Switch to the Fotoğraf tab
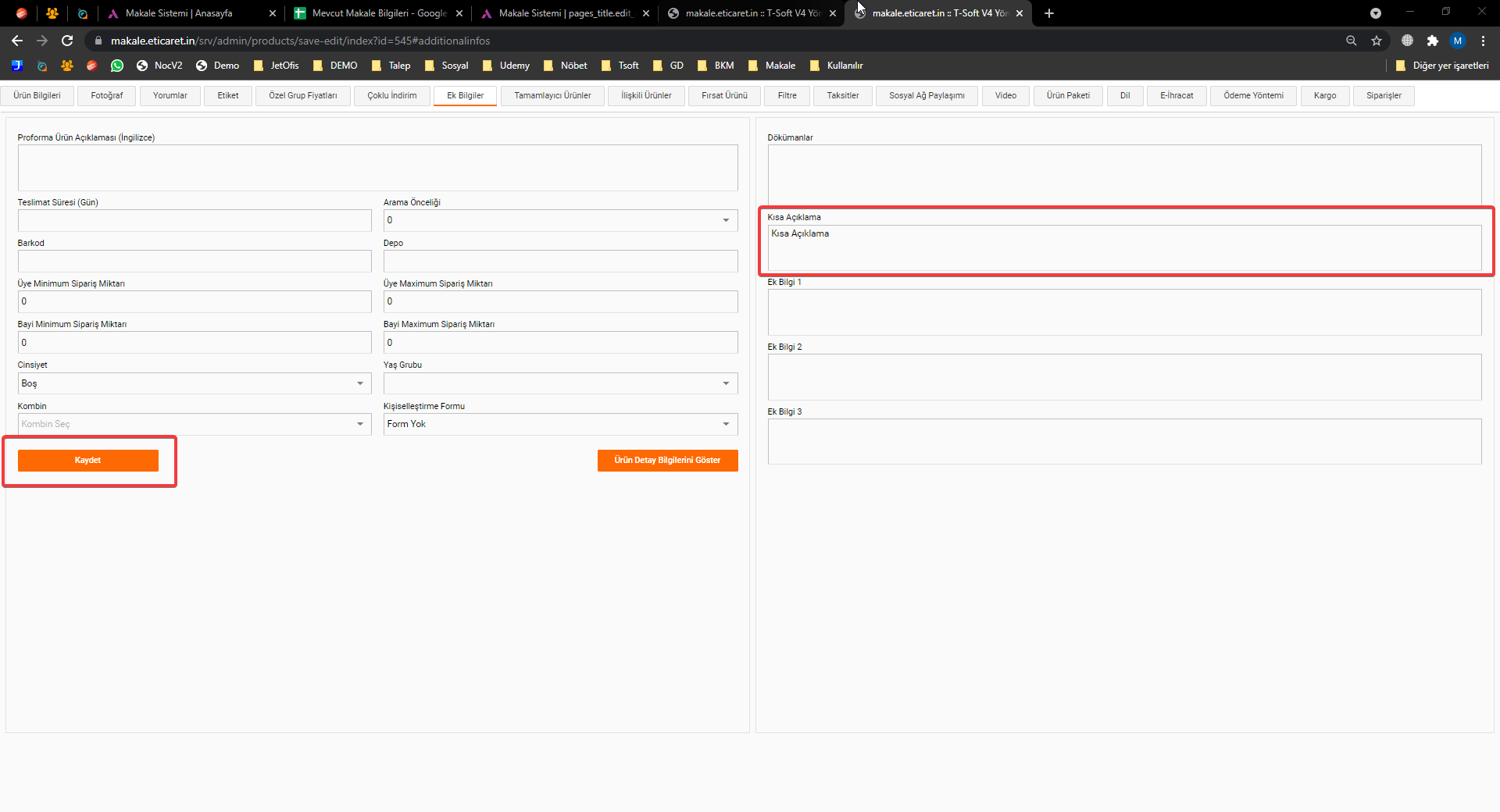Image resolution: width=1500 pixels, height=812 pixels. (x=107, y=95)
